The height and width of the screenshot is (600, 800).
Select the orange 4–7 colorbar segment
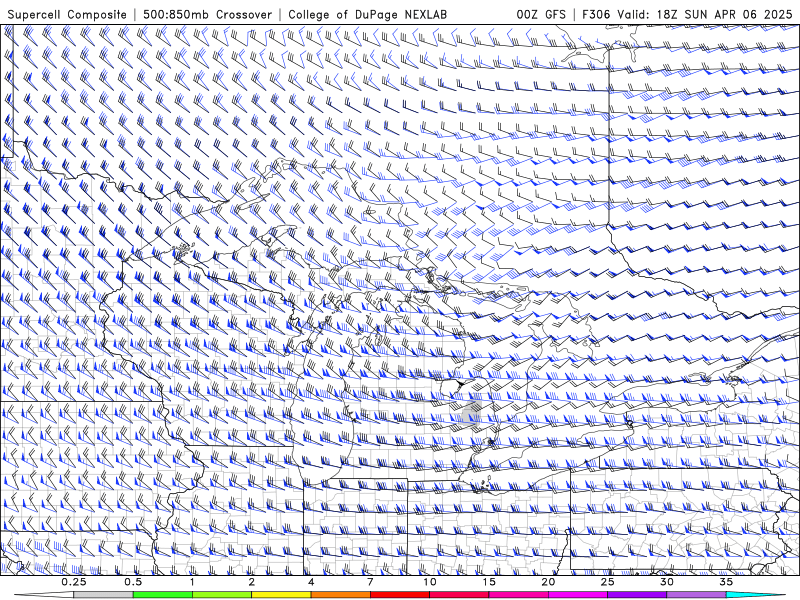tap(340, 595)
